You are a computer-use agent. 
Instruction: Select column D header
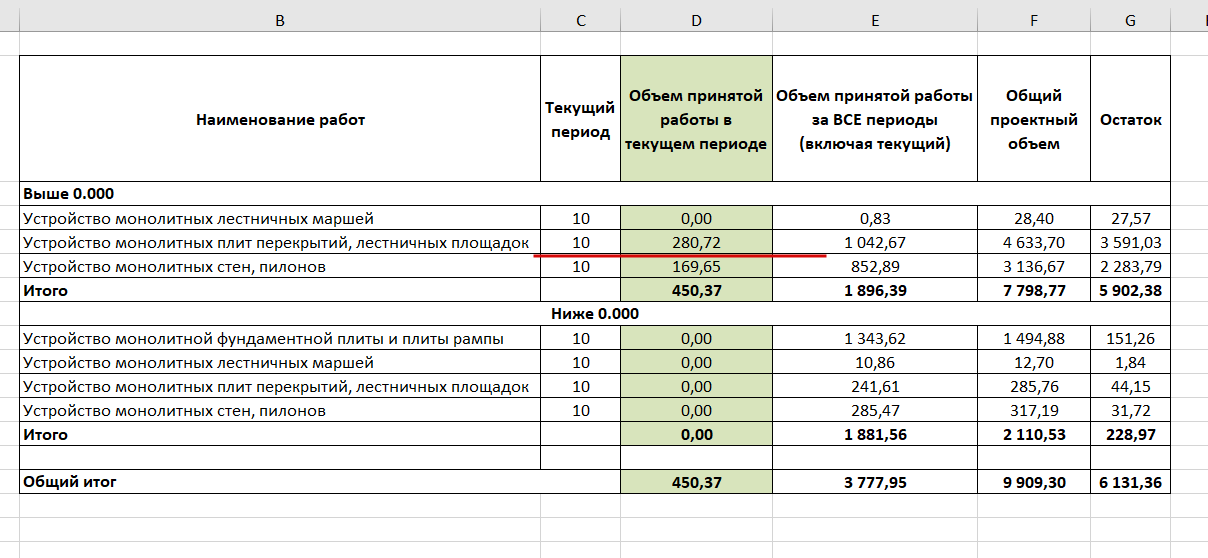696,20
